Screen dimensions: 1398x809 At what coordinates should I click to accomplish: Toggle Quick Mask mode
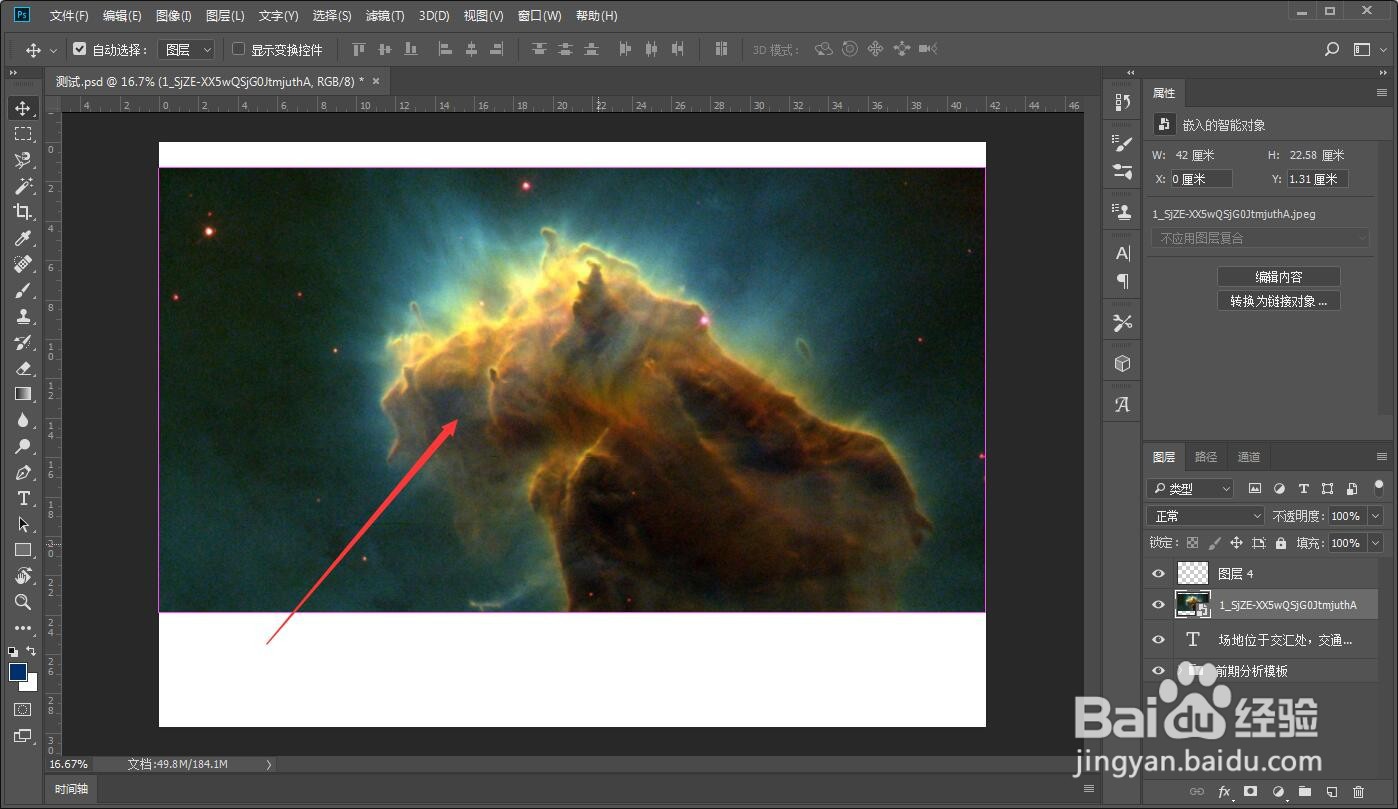tap(23, 709)
